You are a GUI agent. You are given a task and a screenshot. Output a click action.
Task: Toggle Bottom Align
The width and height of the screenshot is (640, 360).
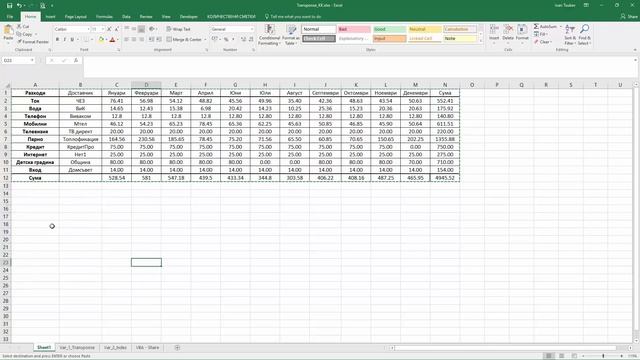(x=141, y=29)
